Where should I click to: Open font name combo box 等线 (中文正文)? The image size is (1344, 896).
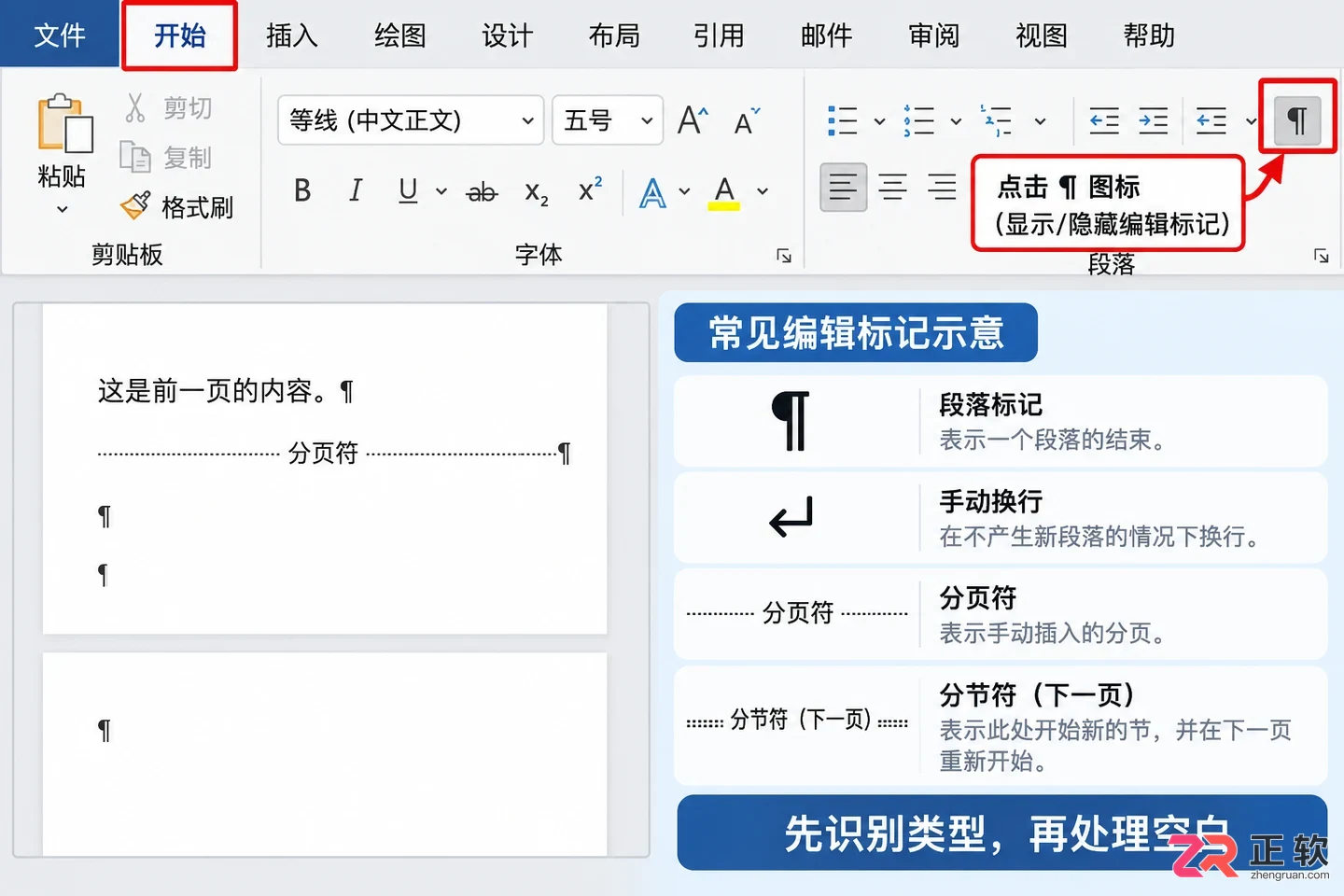[x=411, y=120]
